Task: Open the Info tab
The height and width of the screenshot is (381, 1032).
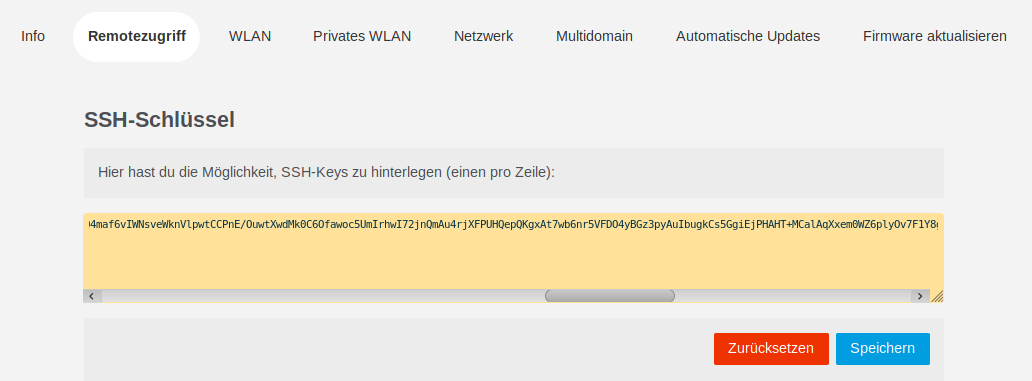Action: [x=33, y=36]
